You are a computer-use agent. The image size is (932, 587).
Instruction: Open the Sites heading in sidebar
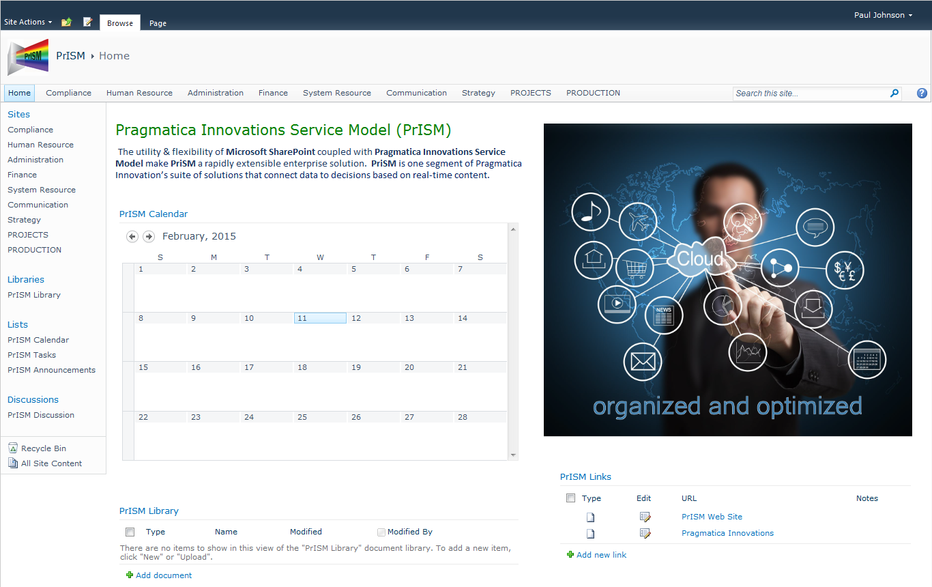pyautogui.click(x=18, y=114)
